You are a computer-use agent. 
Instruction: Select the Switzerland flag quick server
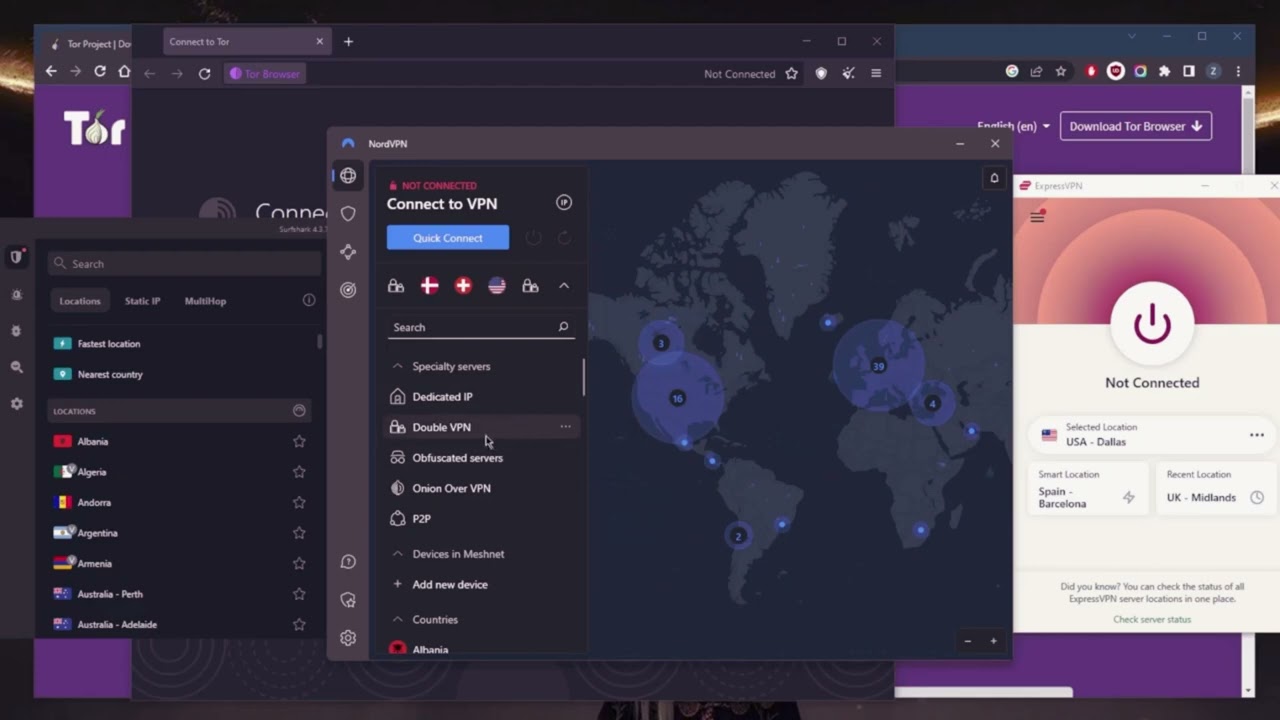click(463, 286)
